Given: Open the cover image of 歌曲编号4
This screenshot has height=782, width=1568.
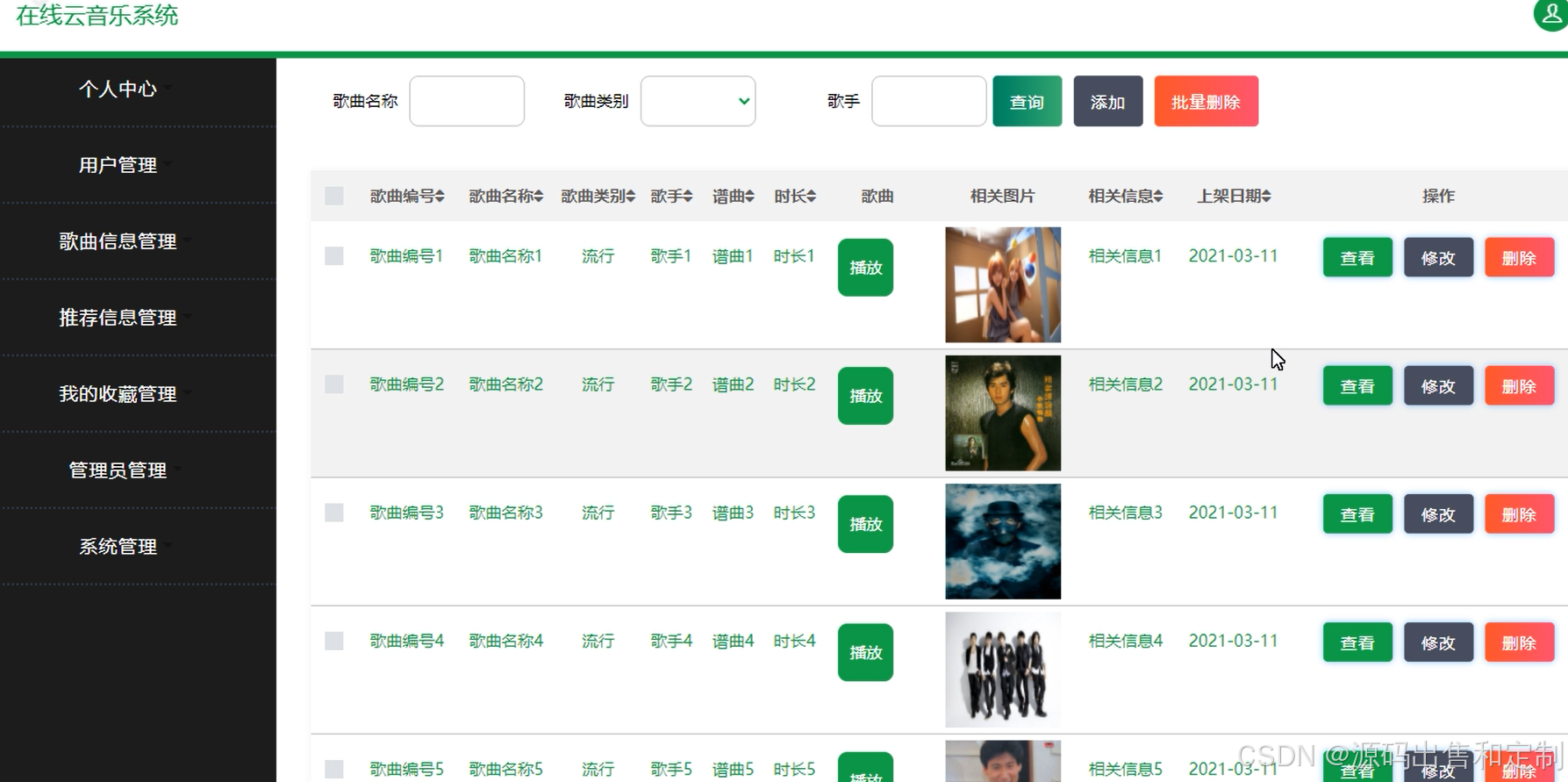Looking at the screenshot, I should pyautogui.click(x=1003, y=670).
